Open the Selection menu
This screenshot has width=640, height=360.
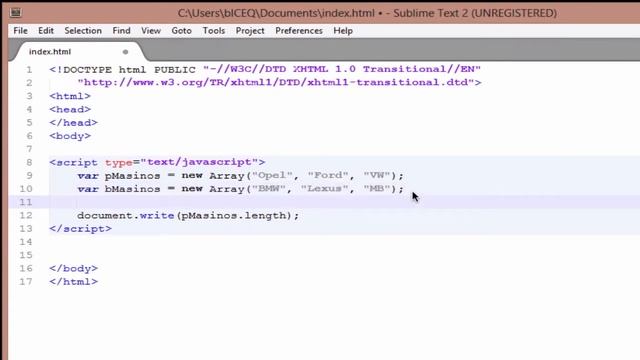83,31
